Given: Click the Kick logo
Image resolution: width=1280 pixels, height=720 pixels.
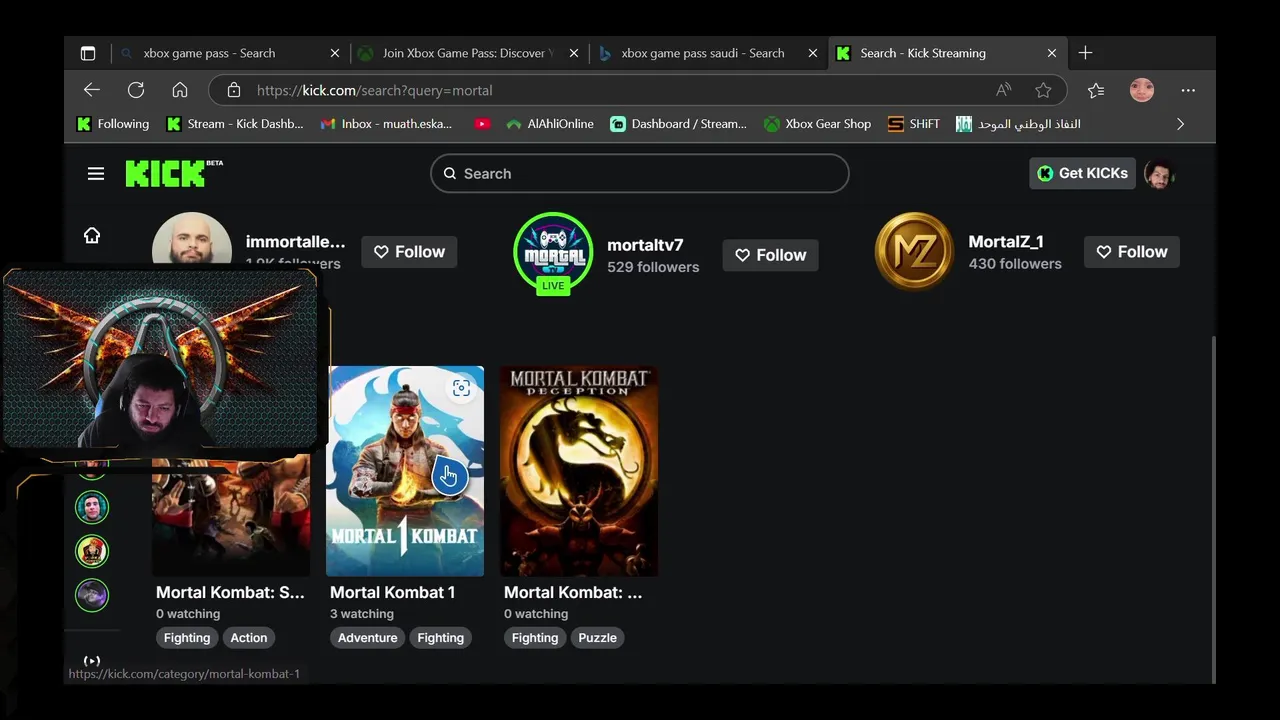Looking at the screenshot, I should (x=174, y=173).
